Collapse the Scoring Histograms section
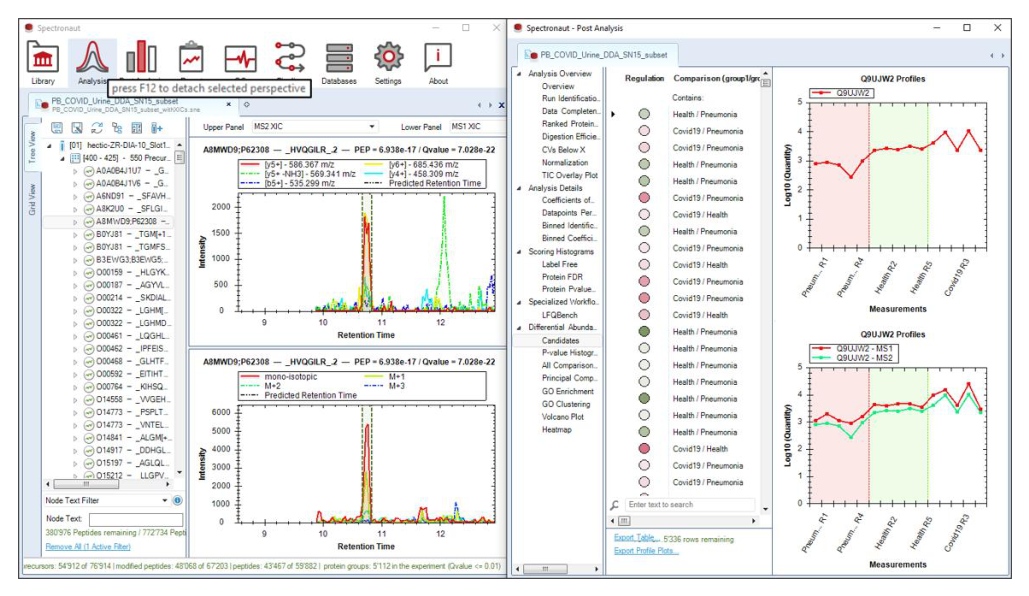 tap(519, 252)
